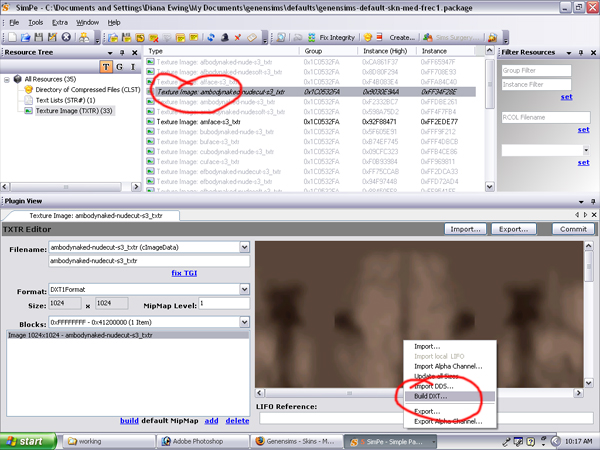The image size is (600, 450).
Task: Open the Blocks combo box dropdown
Action: tap(245, 322)
